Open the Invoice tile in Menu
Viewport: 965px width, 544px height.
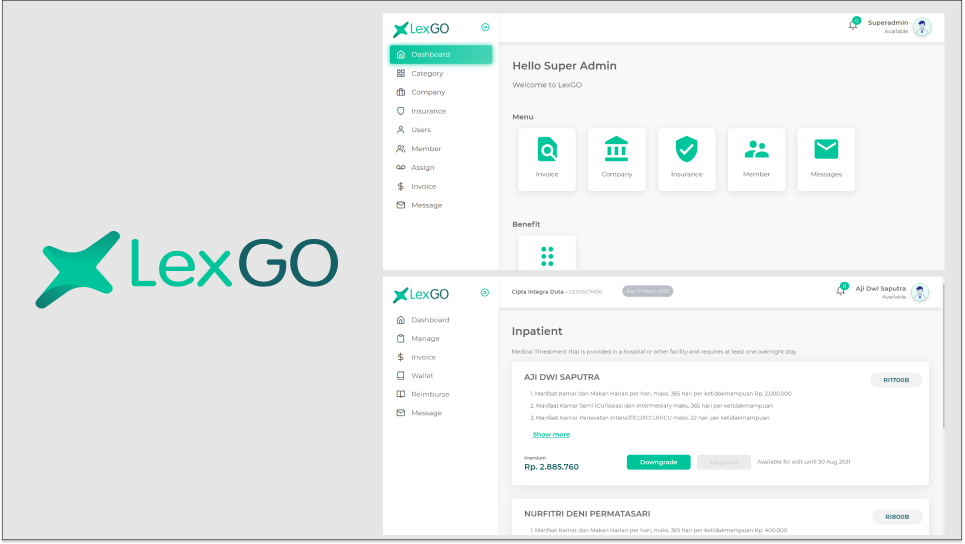(x=547, y=159)
